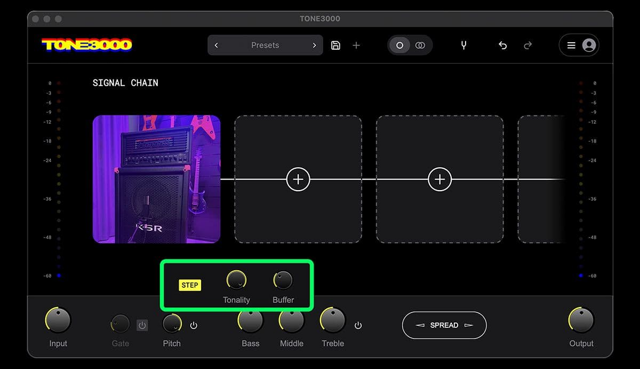The width and height of the screenshot is (640, 369).
Task: Open the KSR amp thumbnail
Action: pyautogui.click(x=156, y=179)
